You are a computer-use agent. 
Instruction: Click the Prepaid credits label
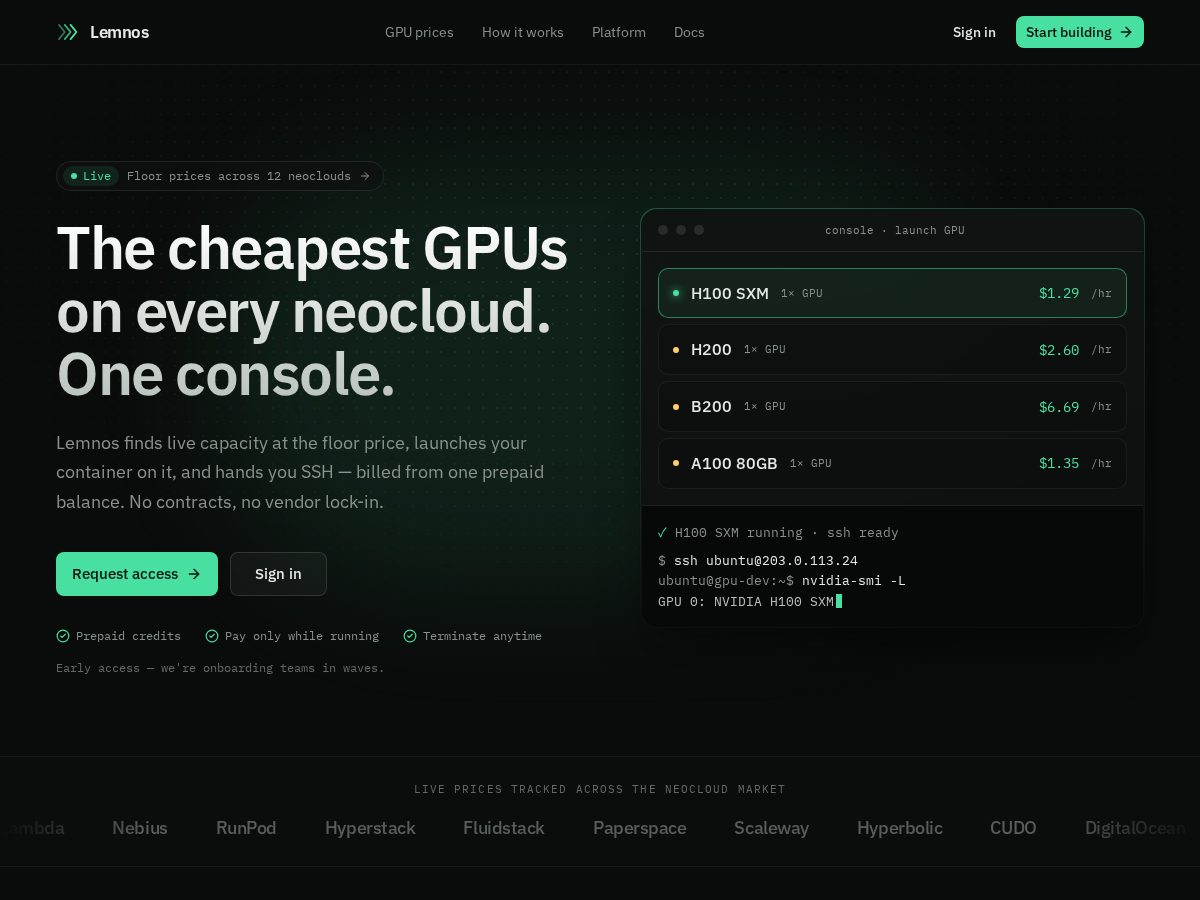point(128,636)
